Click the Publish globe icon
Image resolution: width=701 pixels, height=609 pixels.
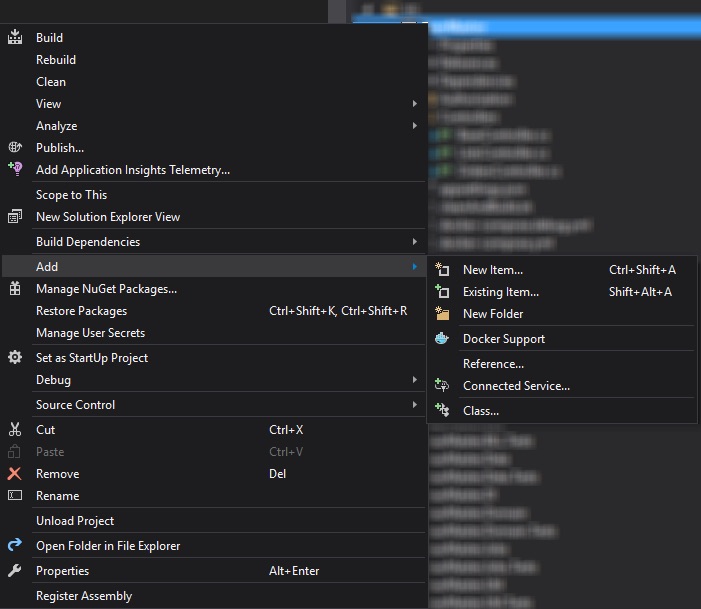pos(15,147)
